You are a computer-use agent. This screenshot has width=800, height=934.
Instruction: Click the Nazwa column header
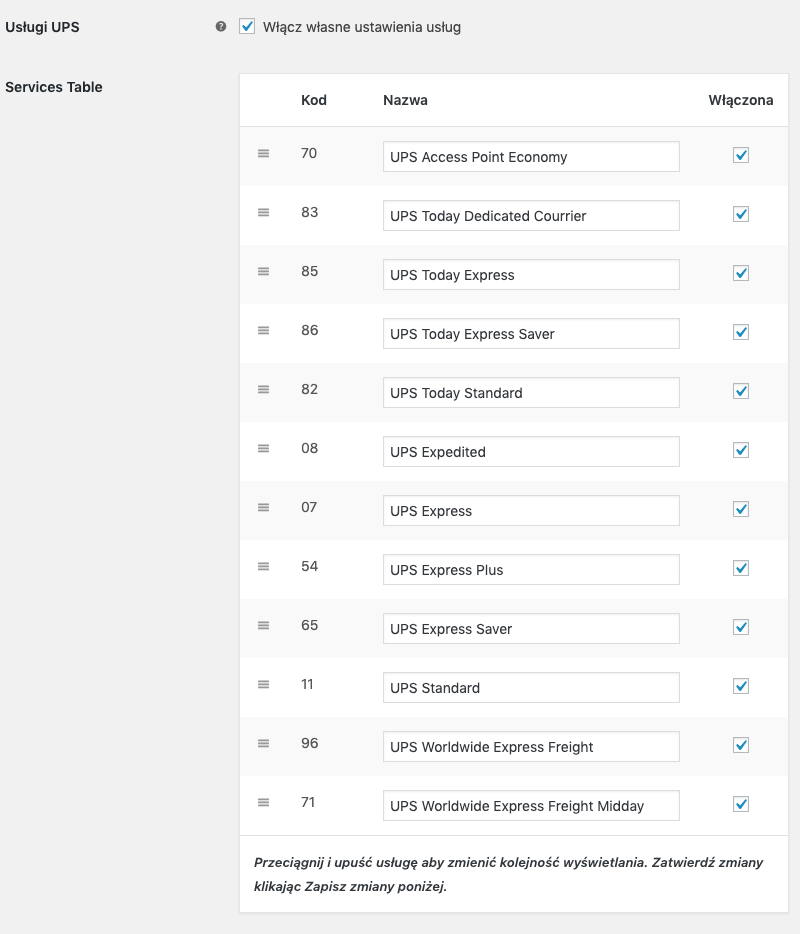point(405,100)
